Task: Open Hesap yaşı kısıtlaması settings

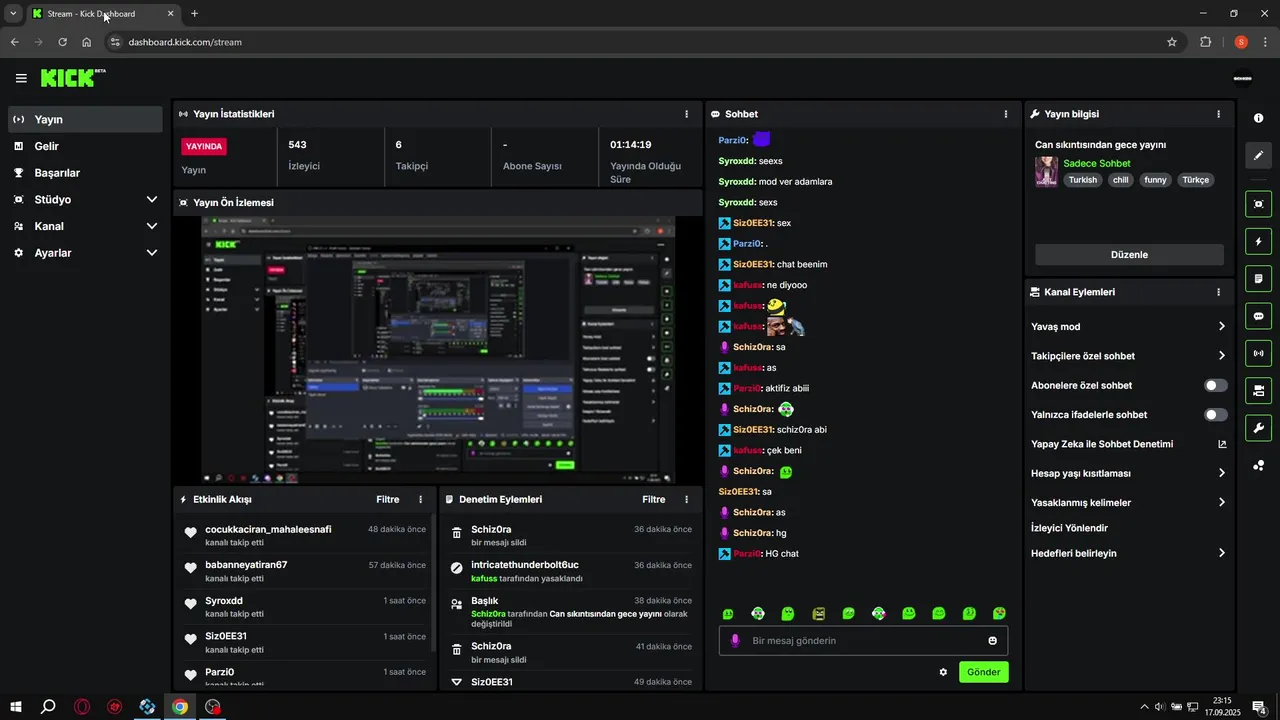Action: click(x=1128, y=473)
